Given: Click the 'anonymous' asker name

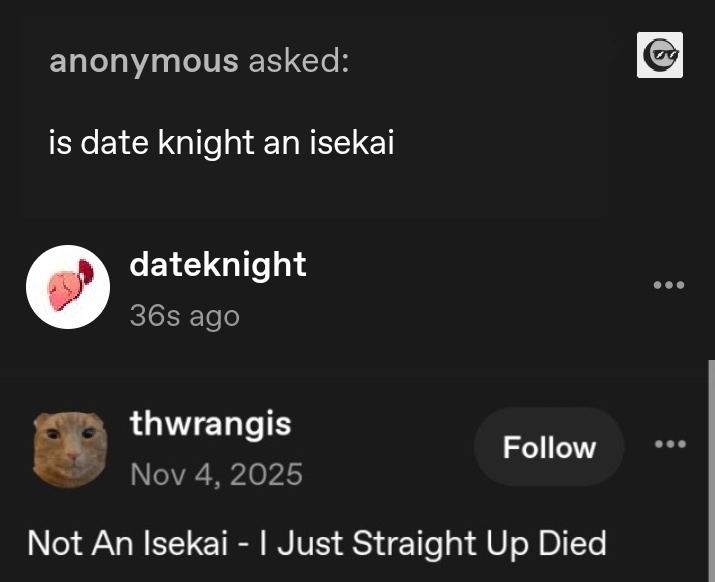Looking at the screenshot, I should (144, 61).
